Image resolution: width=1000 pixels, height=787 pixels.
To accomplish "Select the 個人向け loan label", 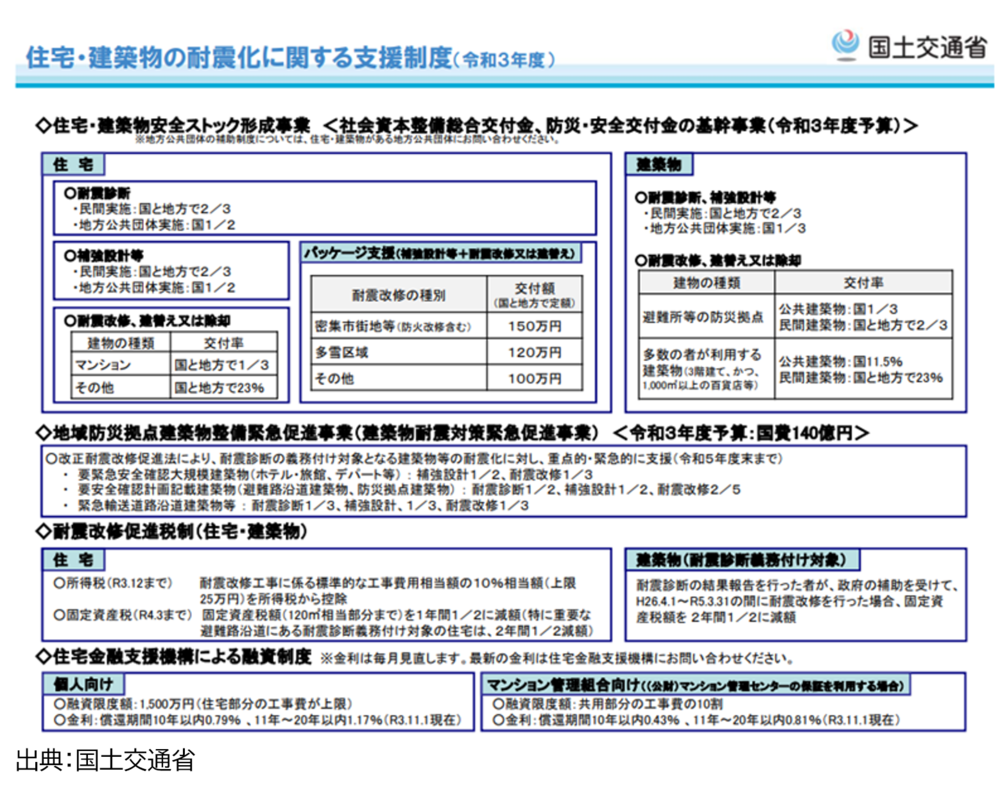I will coord(84,685).
